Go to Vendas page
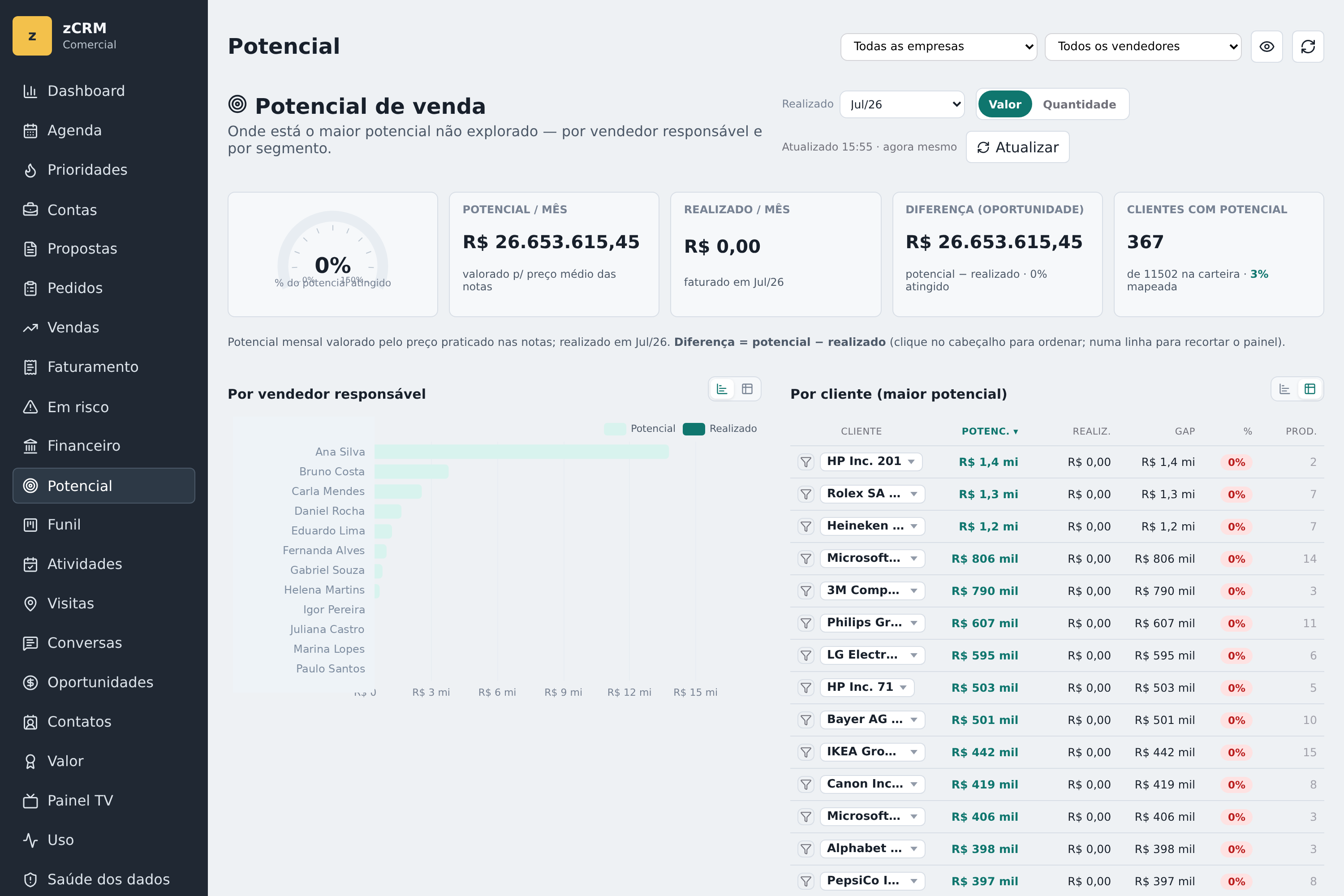Image resolution: width=1344 pixels, height=896 pixels. pos(103,327)
